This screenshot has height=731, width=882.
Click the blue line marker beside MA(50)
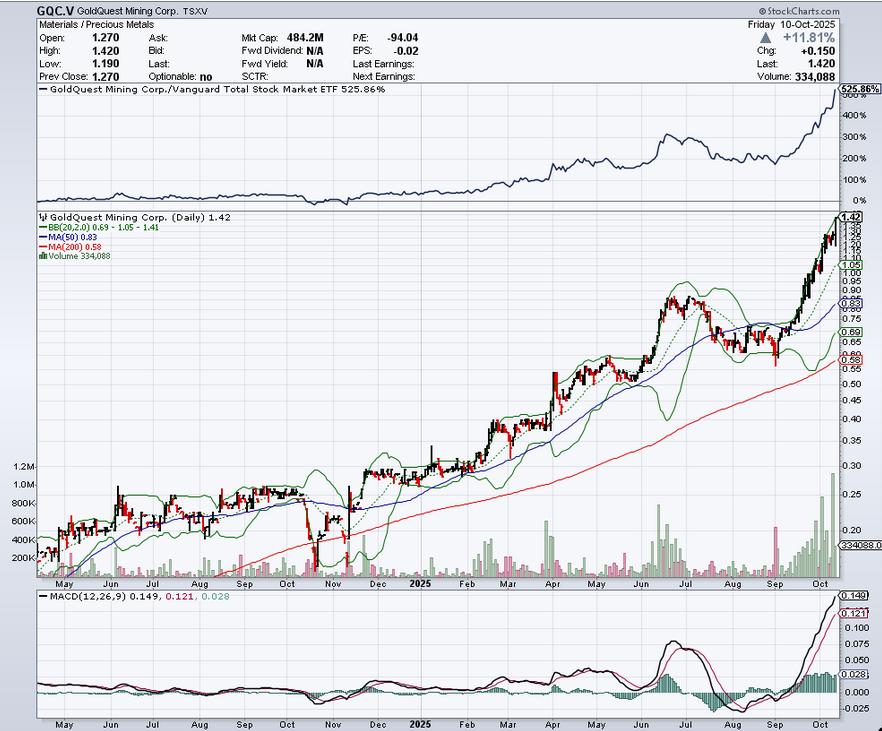tap(43, 237)
